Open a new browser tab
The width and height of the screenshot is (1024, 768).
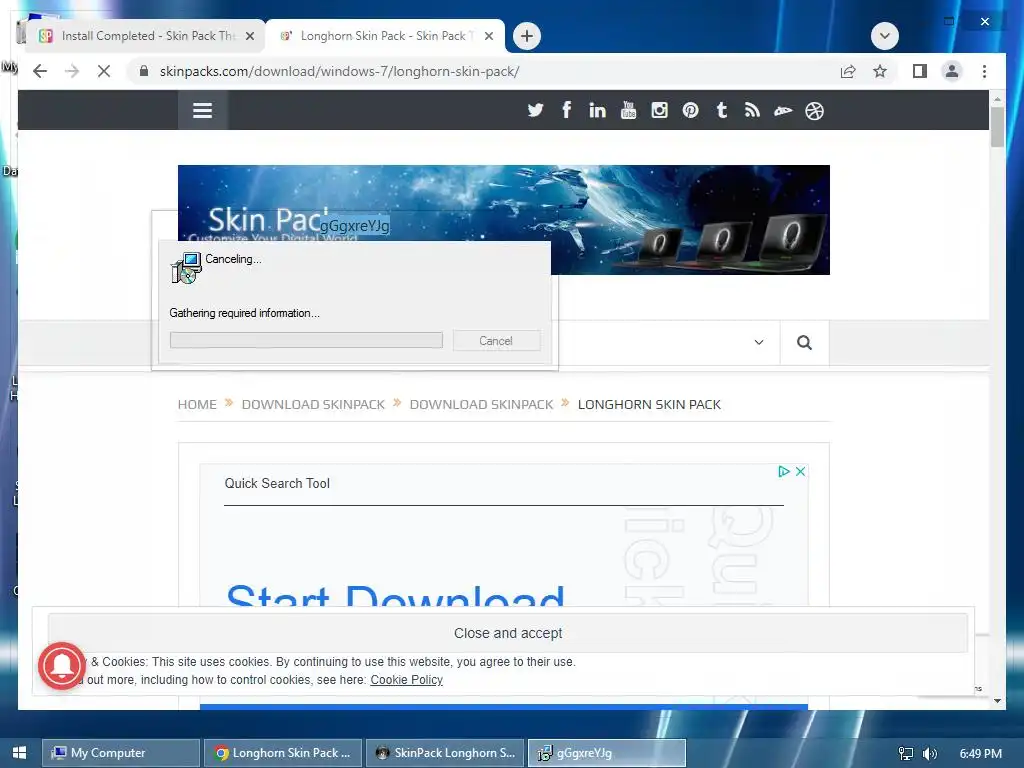click(527, 36)
